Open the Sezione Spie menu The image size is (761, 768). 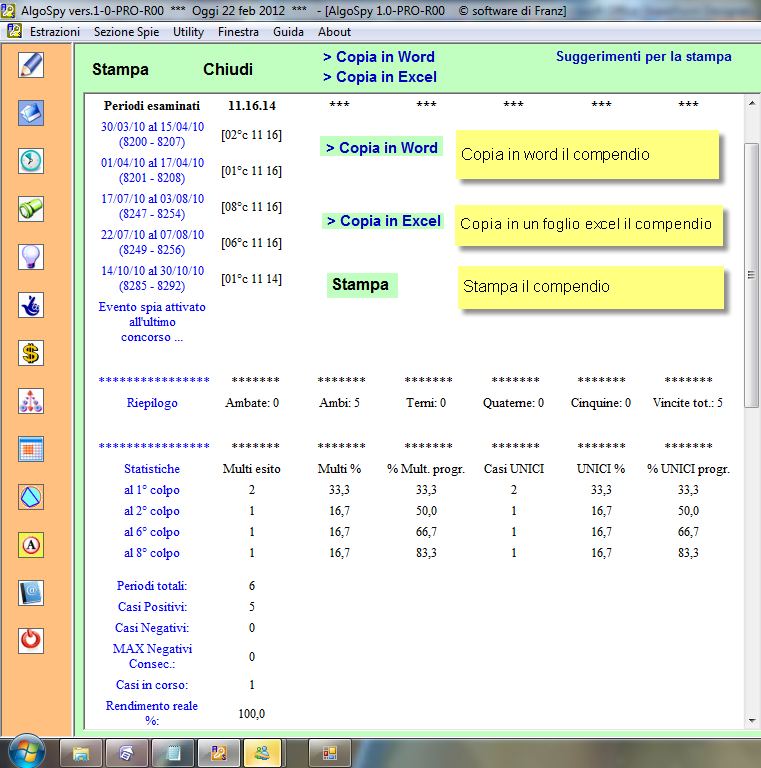[126, 32]
